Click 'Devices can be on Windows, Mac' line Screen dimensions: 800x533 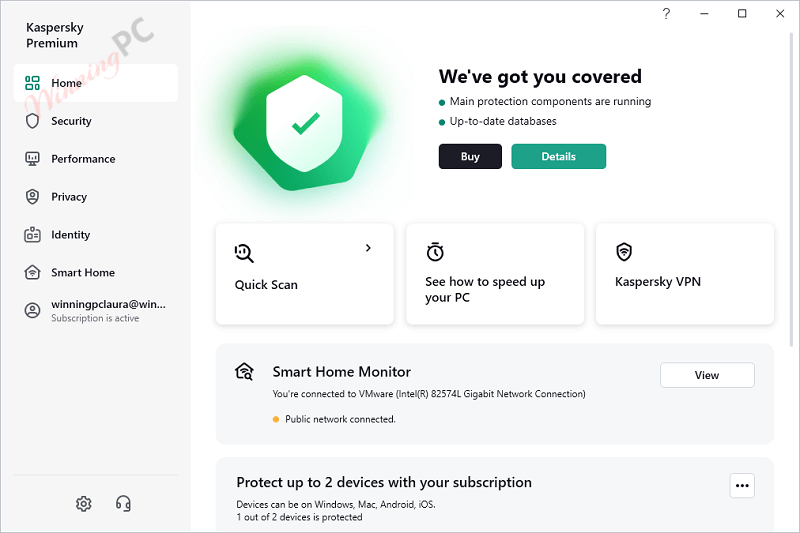(x=336, y=504)
